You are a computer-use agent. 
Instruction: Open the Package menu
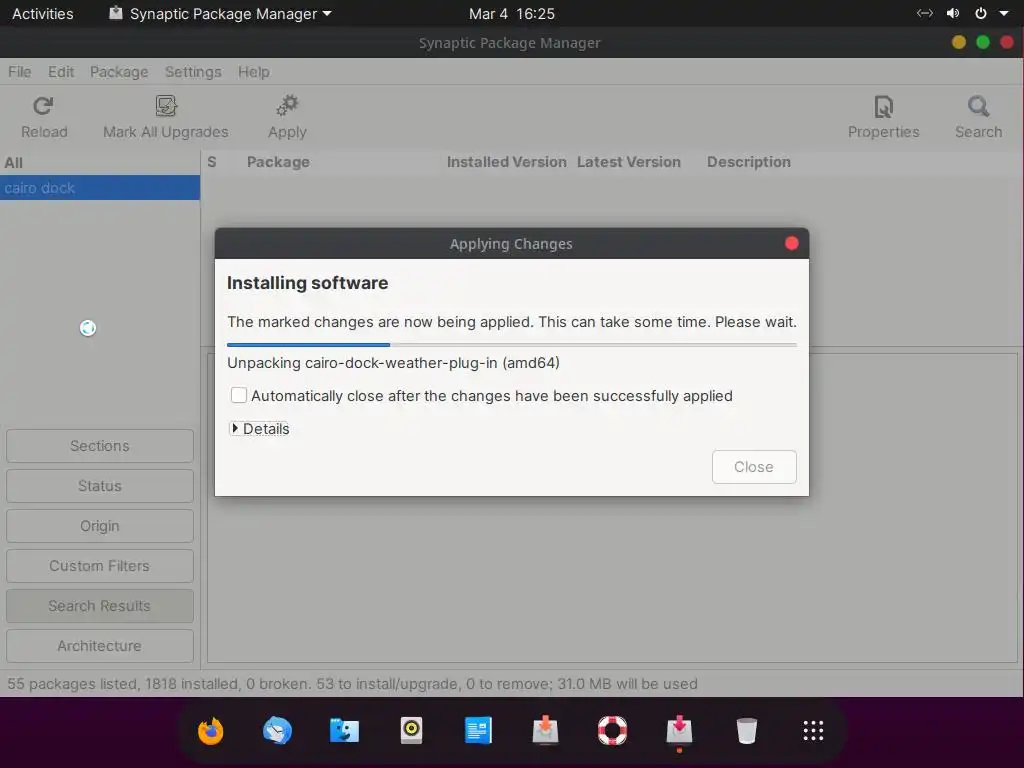119,72
